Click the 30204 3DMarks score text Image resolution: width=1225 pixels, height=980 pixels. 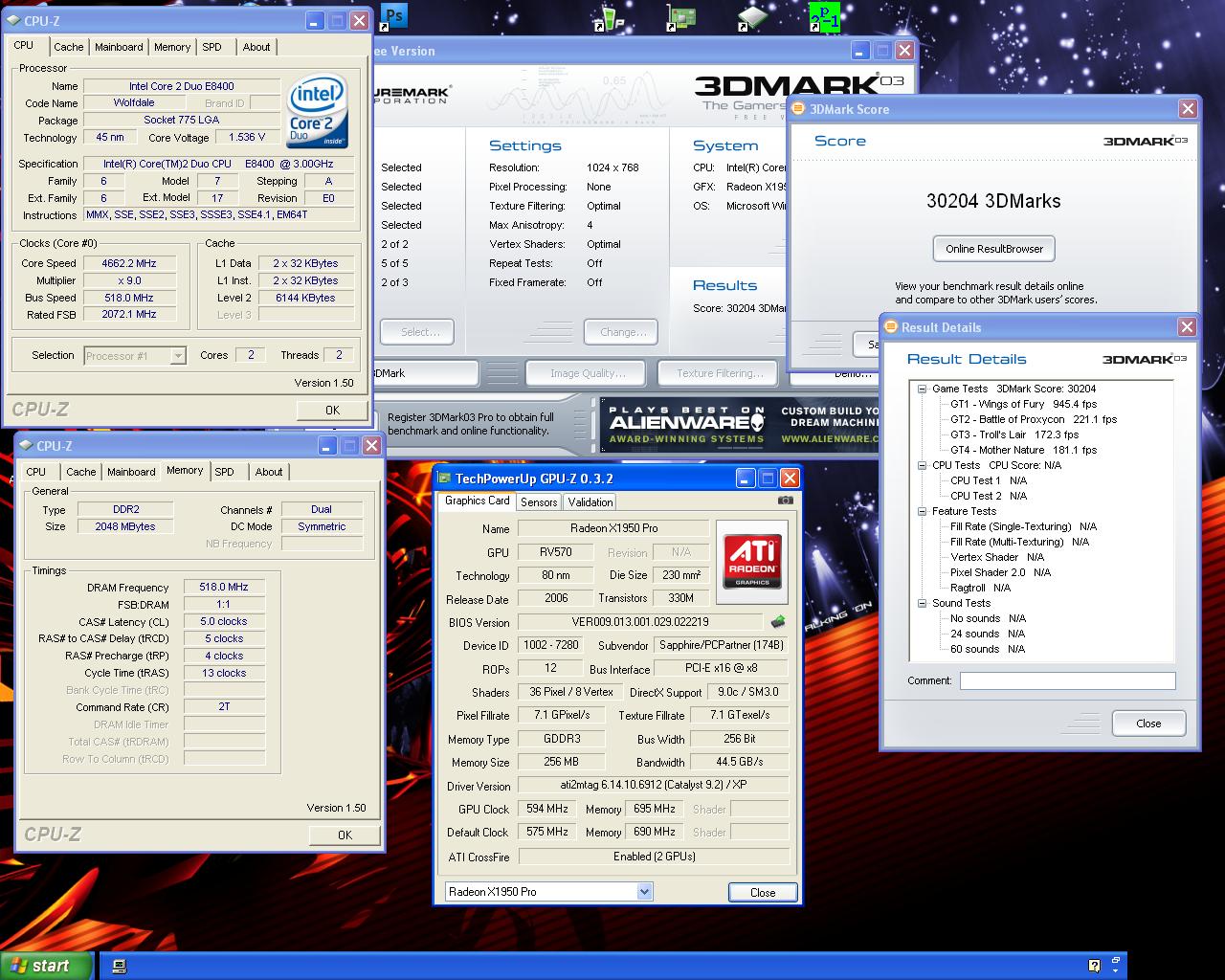[993, 201]
